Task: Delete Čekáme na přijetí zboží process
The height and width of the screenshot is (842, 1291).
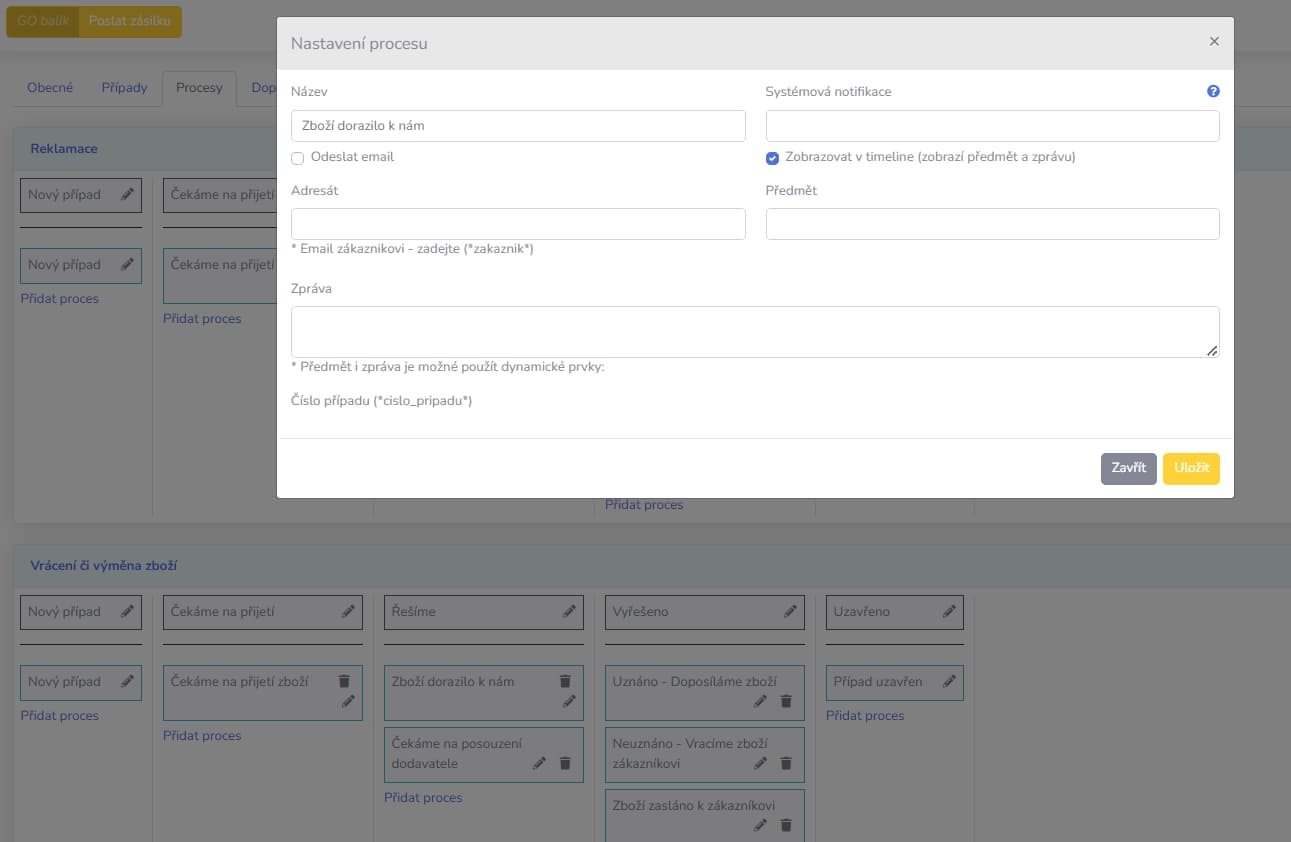Action: pos(345,681)
